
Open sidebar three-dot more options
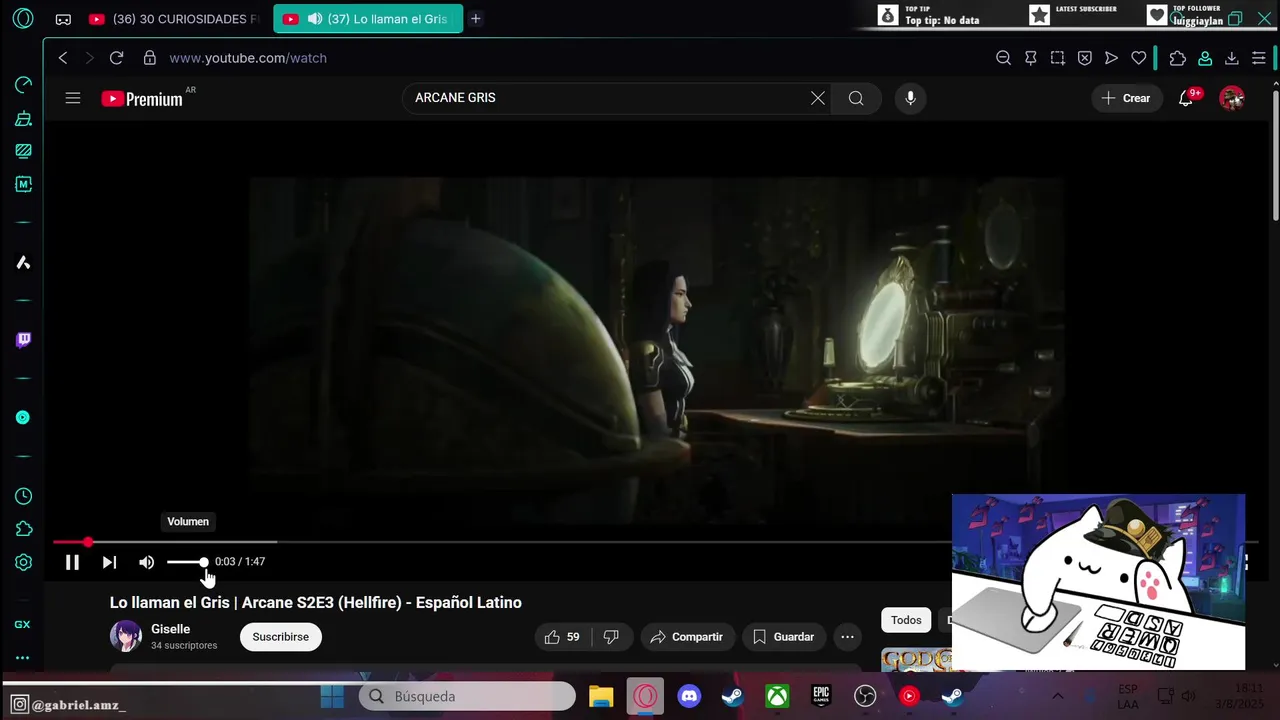tap(22, 658)
